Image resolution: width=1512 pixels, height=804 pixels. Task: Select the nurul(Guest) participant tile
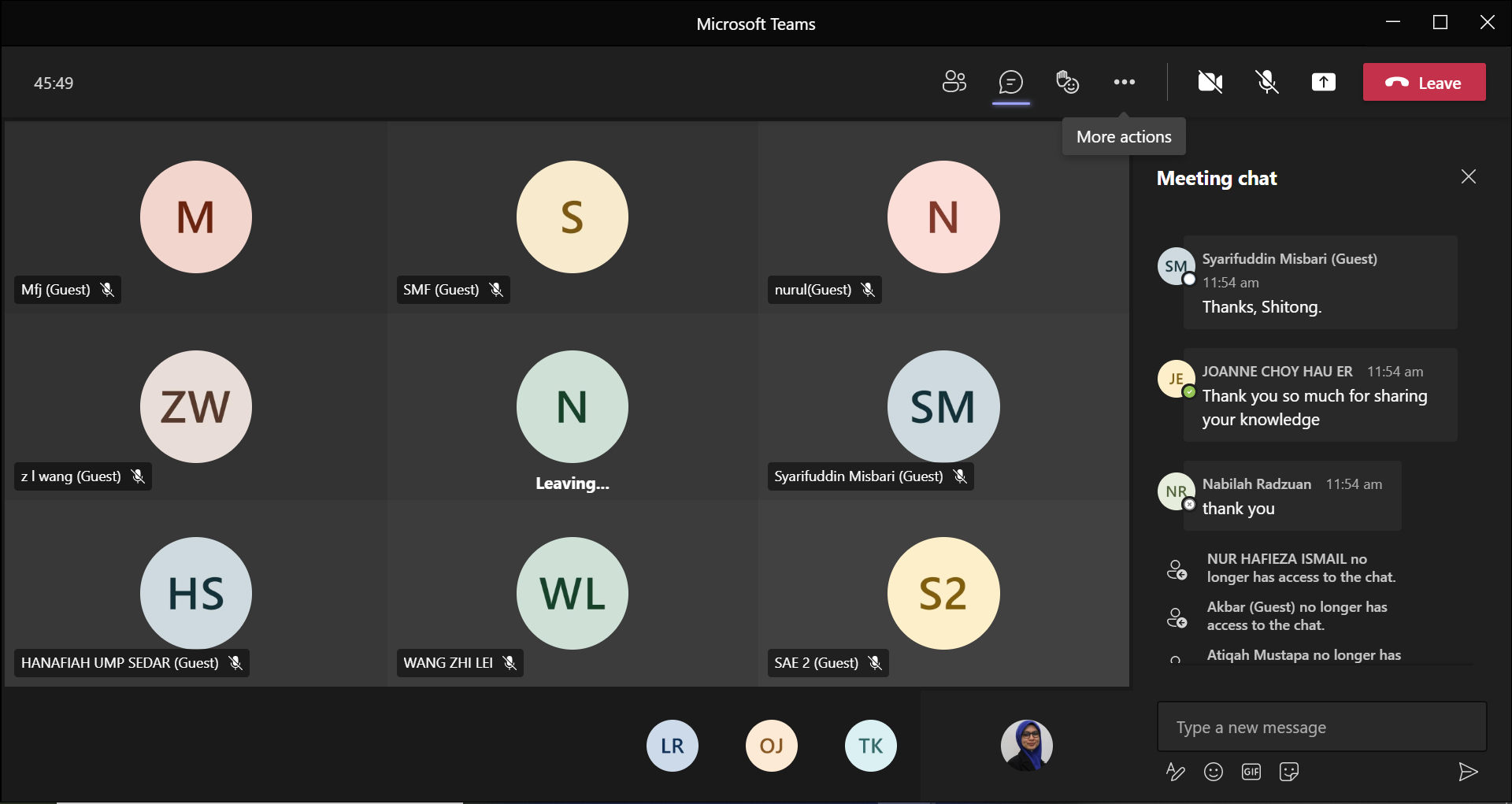943,216
